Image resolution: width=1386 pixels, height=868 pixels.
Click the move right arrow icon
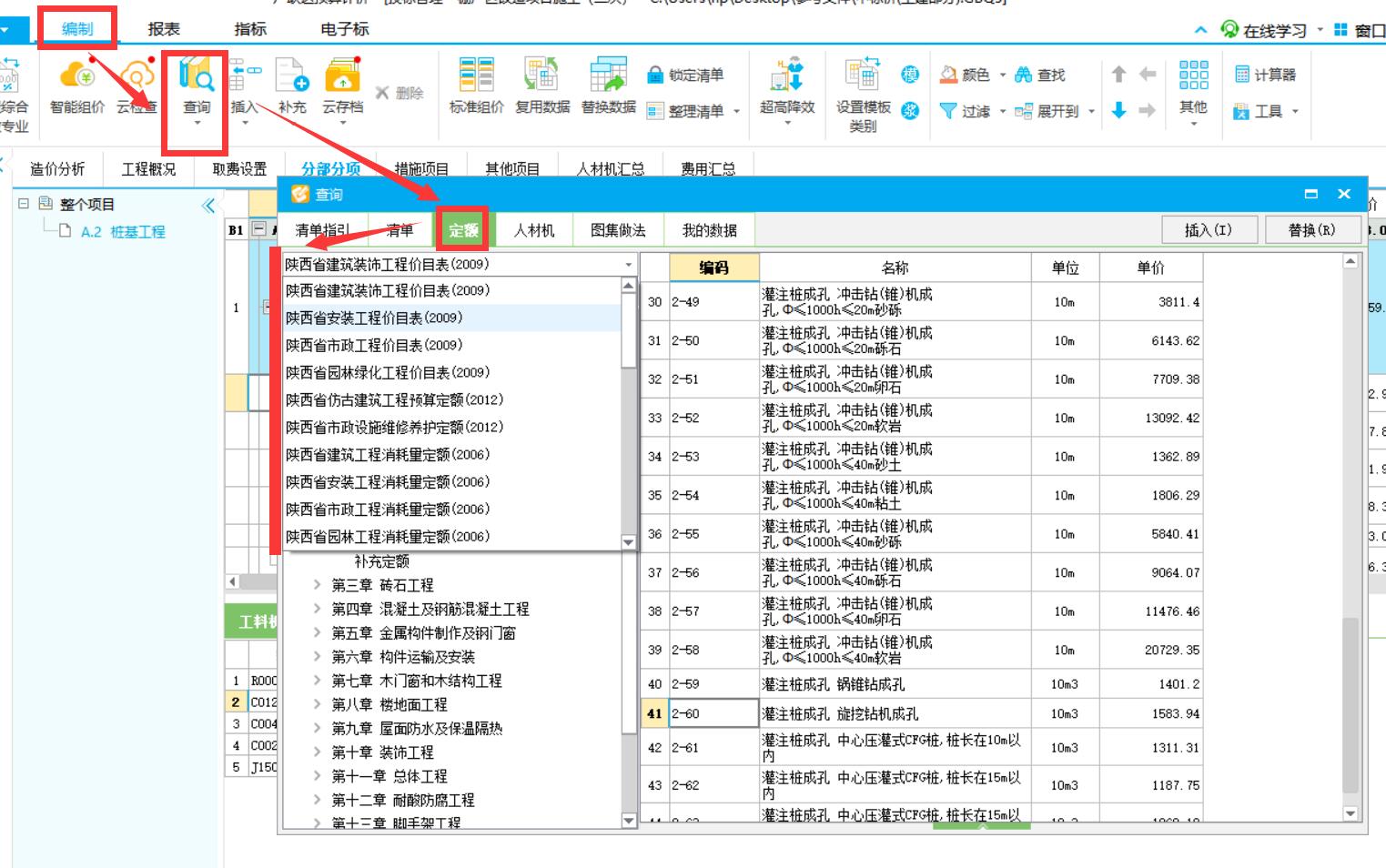click(1148, 110)
